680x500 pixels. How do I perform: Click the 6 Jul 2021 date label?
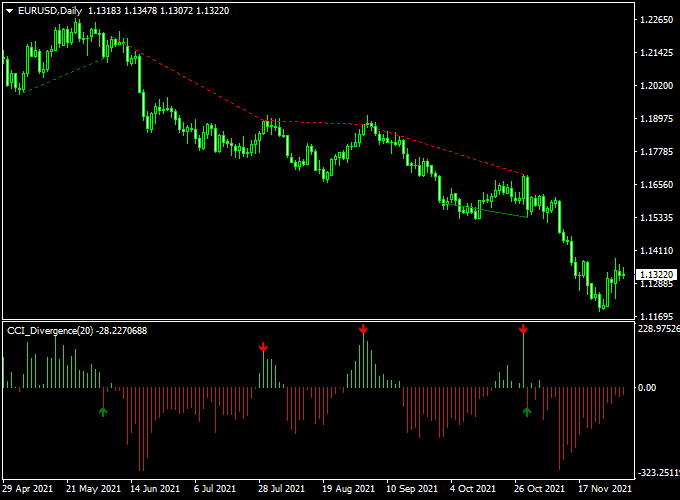click(215, 489)
